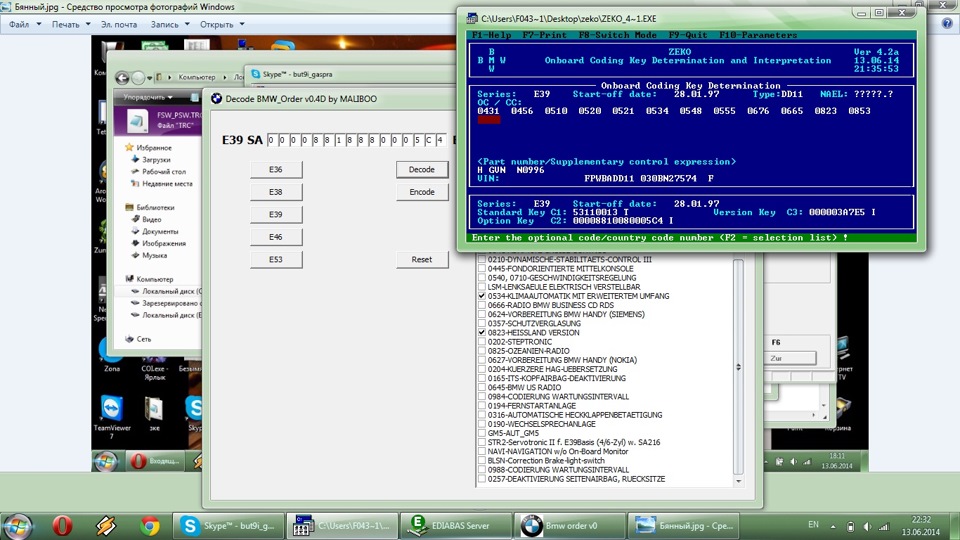The height and width of the screenshot is (540, 960).
Task: Click the SA digit box containing C
Action: 429,140
